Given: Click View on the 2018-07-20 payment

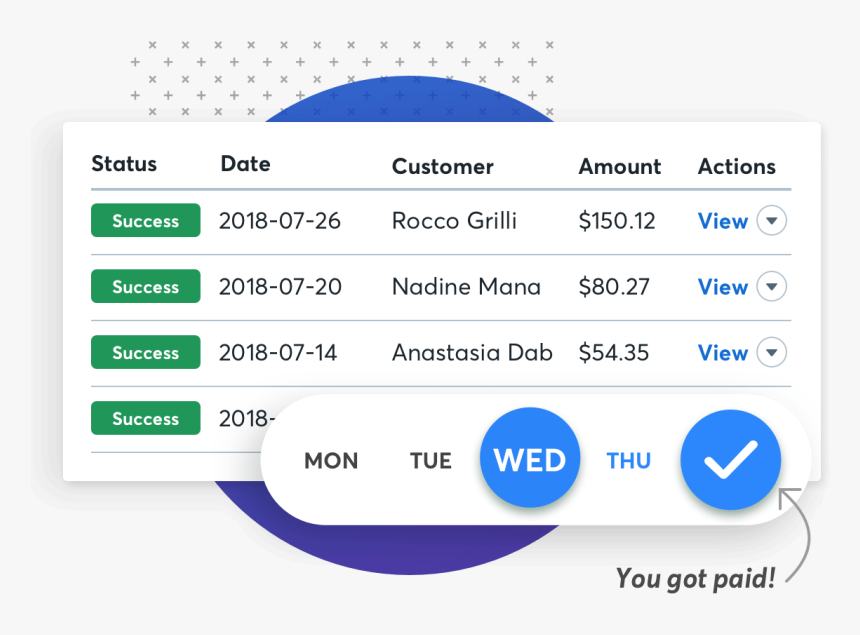Looking at the screenshot, I should tap(723, 287).
